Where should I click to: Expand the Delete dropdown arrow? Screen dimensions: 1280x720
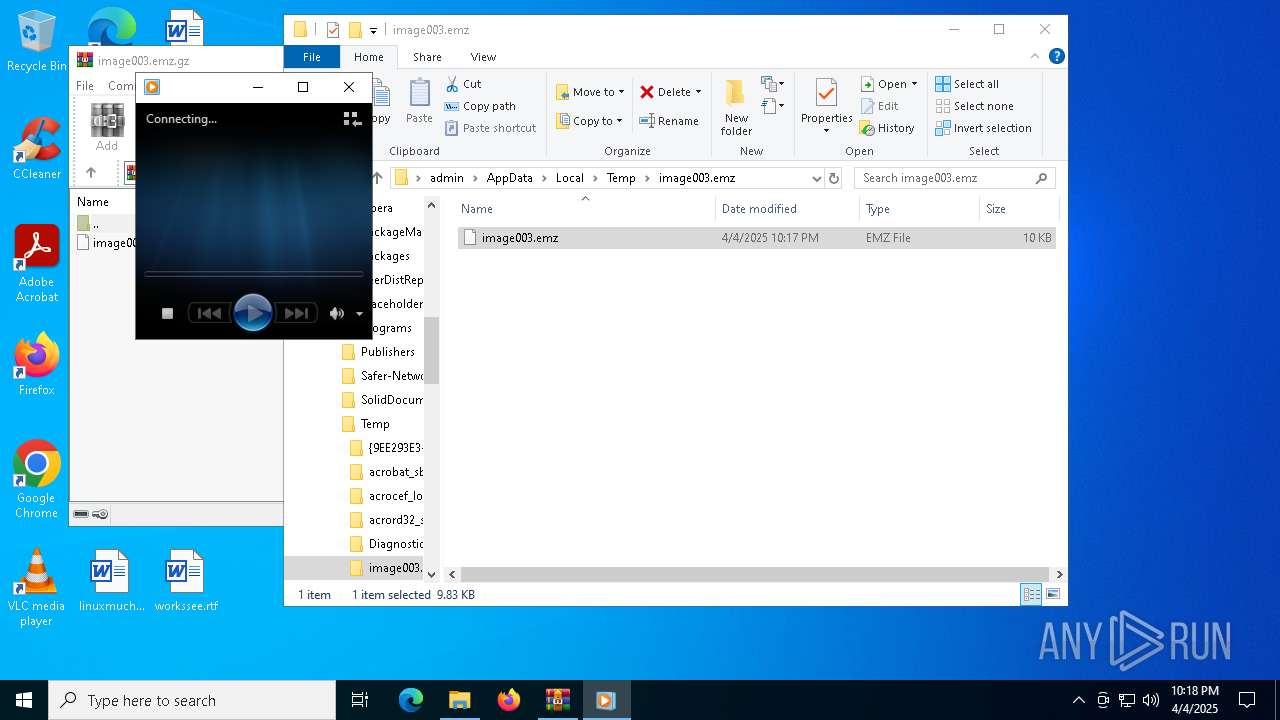(698, 92)
